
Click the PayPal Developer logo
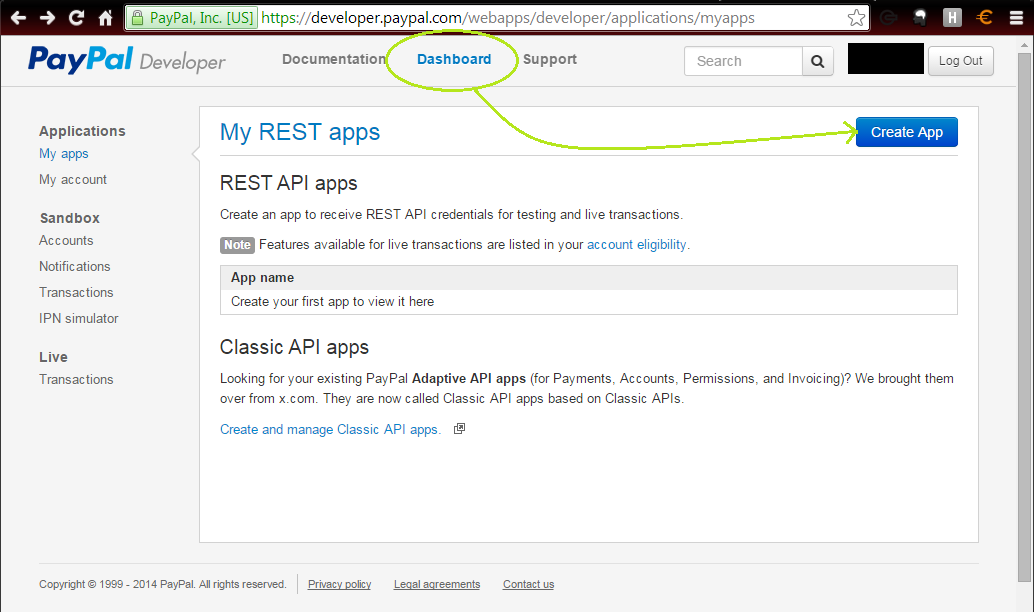pyautogui.click(x=127, y=60)
